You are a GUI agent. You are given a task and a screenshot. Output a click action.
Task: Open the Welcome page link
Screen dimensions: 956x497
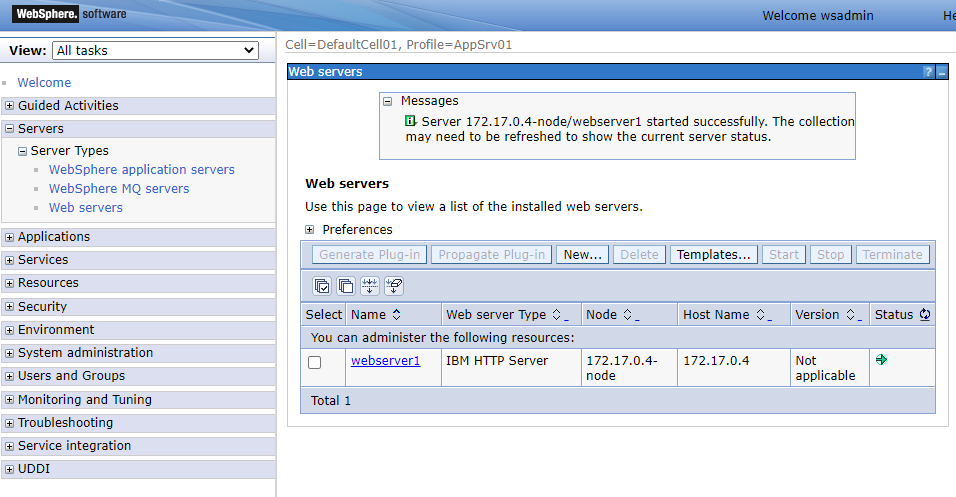click(x=44, y=82)
